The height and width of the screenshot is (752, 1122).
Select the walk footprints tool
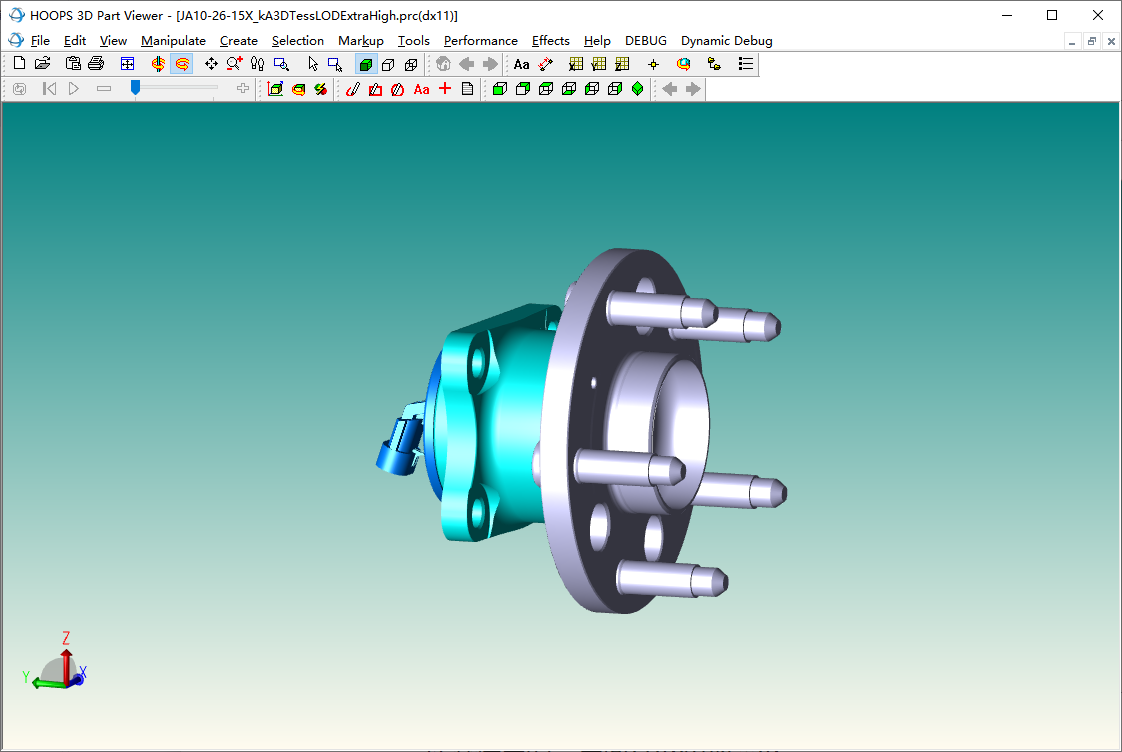258,64
